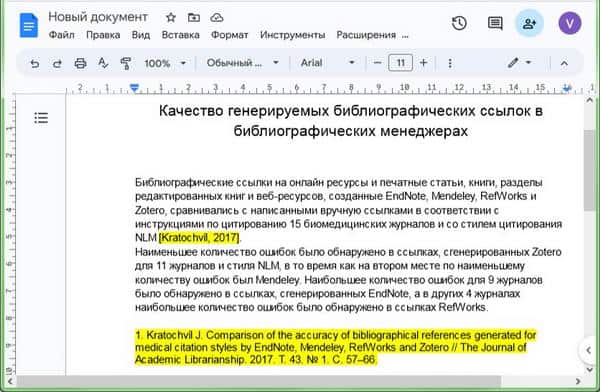Open the Формат menu

pos(230,35)
